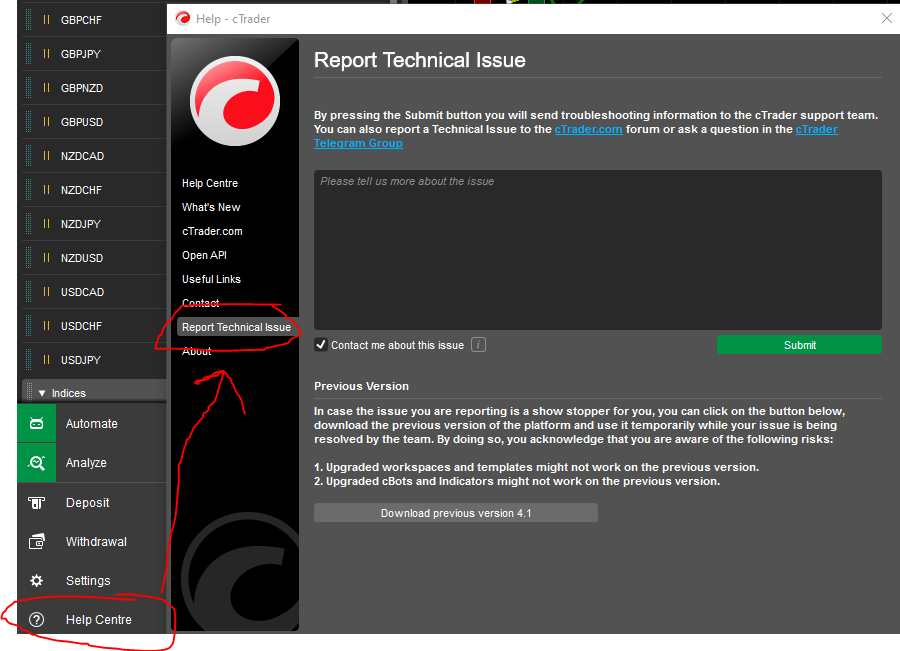Open Help Centre in Help menu
This screenshot has width=900, height=651.
210,183
